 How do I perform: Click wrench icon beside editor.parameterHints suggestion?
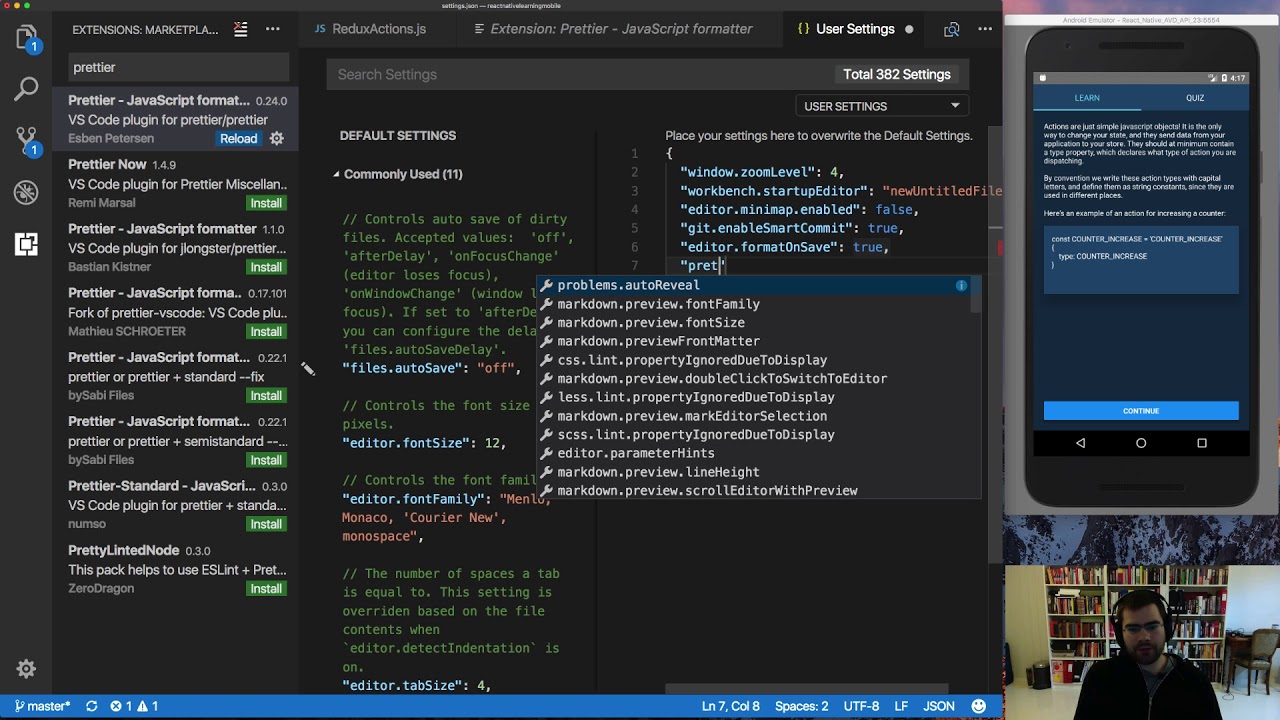pos(547,453)
